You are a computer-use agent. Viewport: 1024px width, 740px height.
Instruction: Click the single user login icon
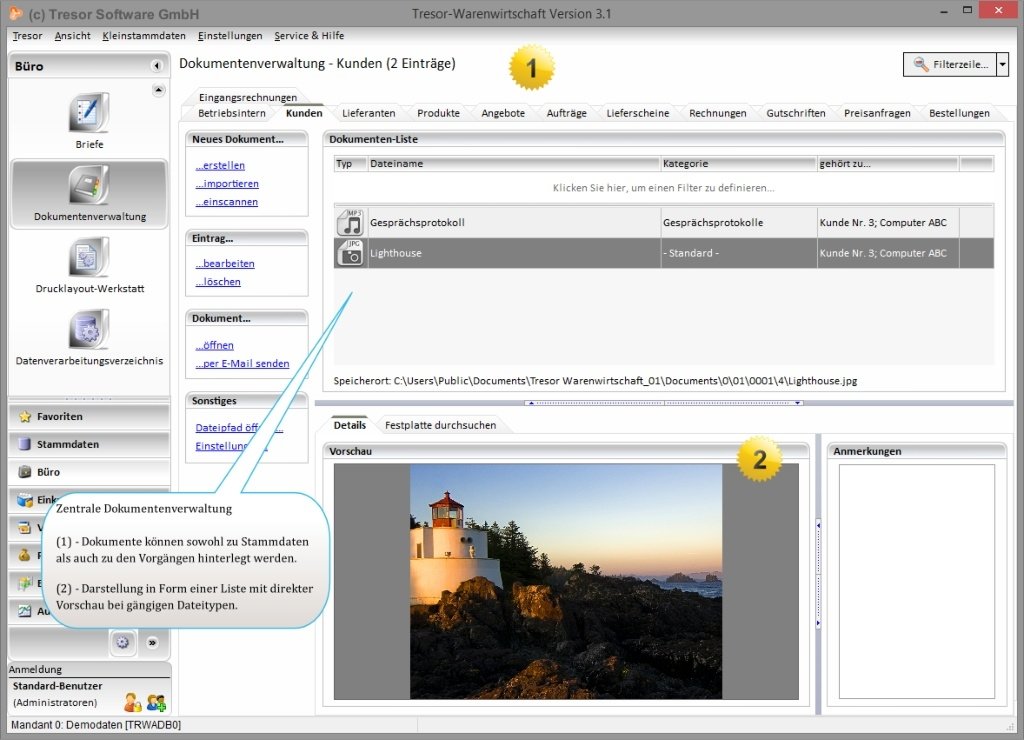pos(133,702)
